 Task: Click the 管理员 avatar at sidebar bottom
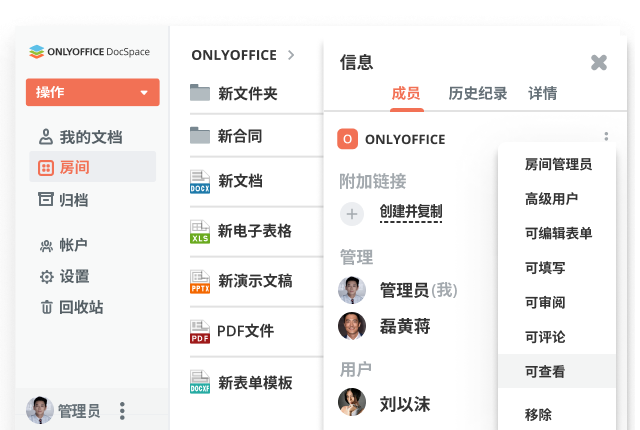point(40,410)
